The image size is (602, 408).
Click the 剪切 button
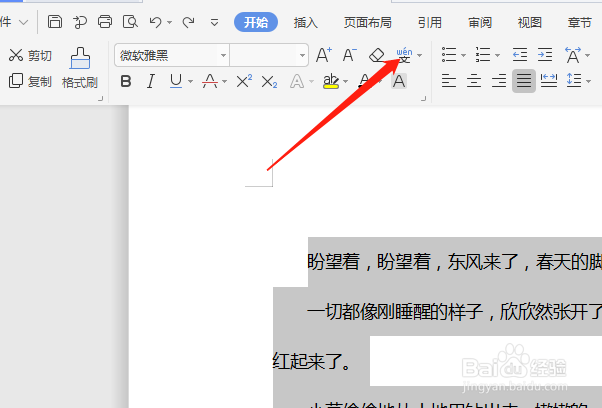coord(30,55)
